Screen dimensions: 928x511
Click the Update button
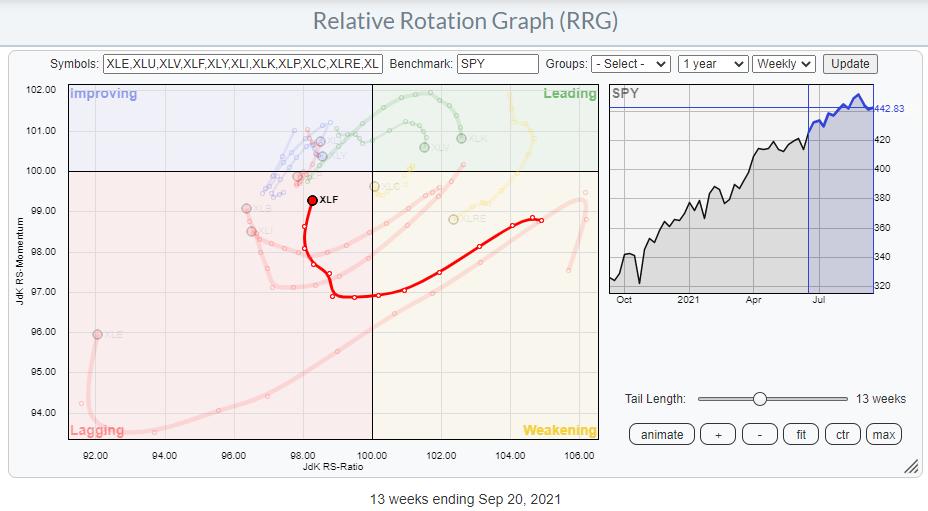(850, 63)
